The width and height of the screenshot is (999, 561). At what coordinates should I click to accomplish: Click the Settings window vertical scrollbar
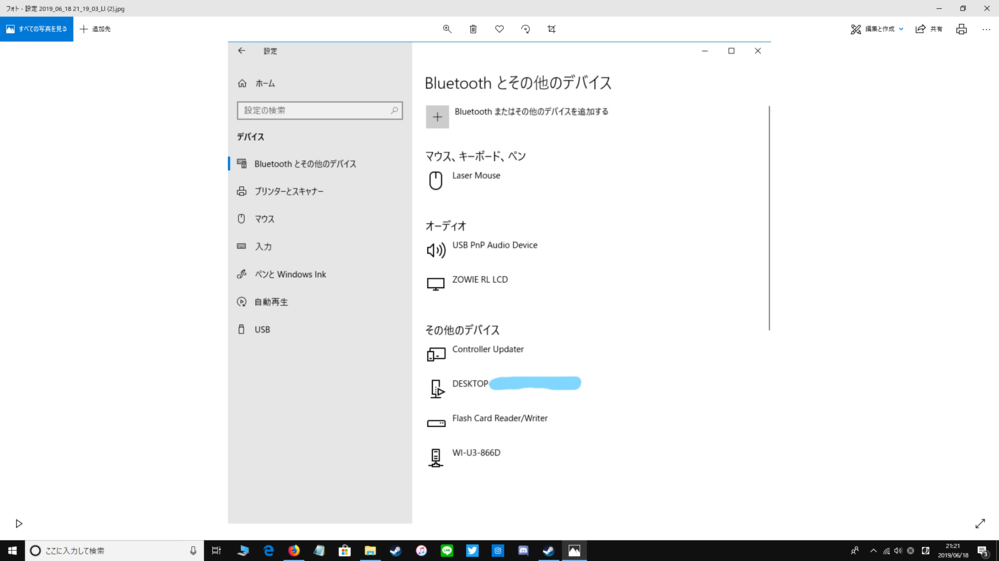[769, 218]
